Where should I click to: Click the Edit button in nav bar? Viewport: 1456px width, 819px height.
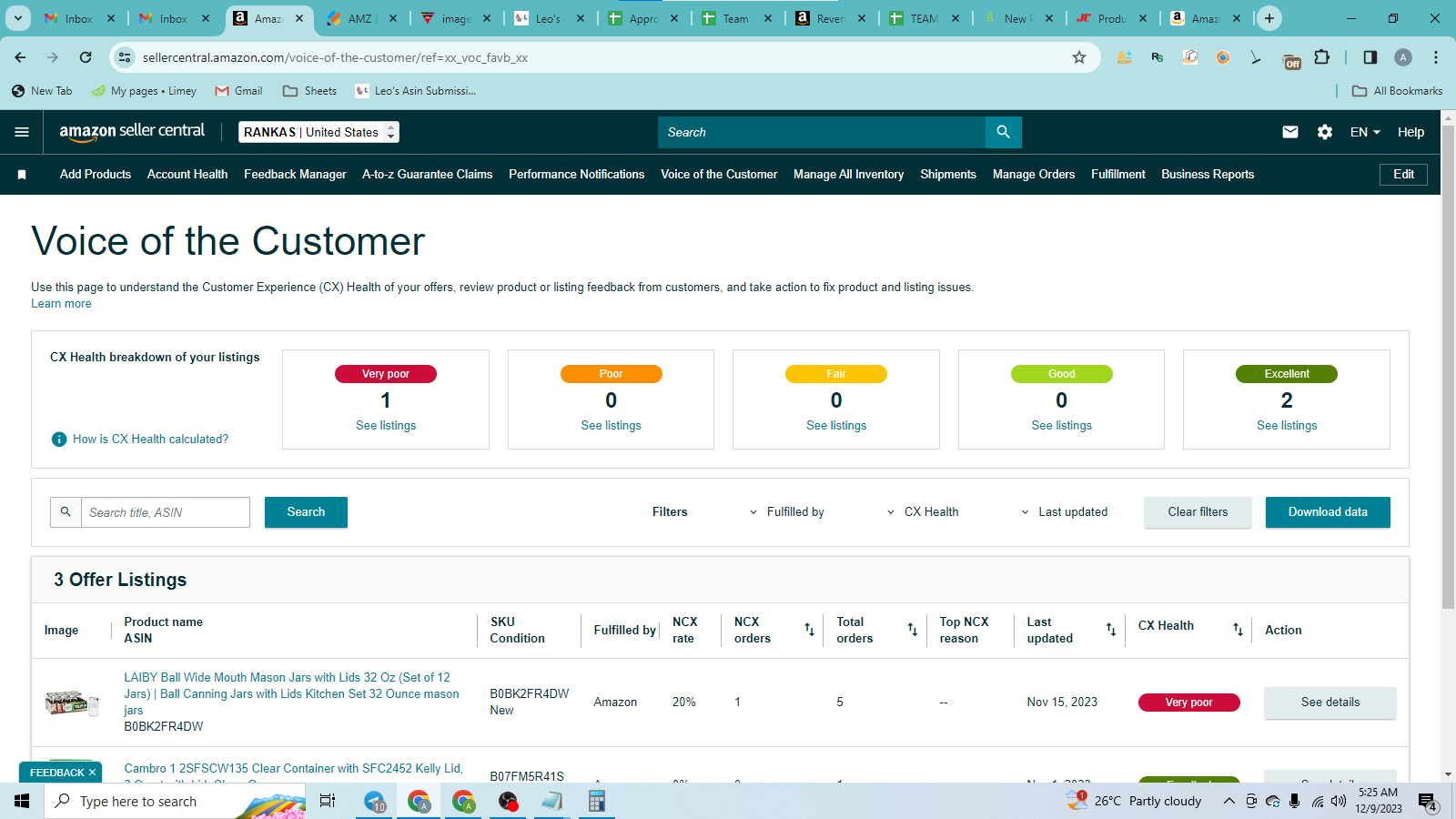tap(1403, 175)
